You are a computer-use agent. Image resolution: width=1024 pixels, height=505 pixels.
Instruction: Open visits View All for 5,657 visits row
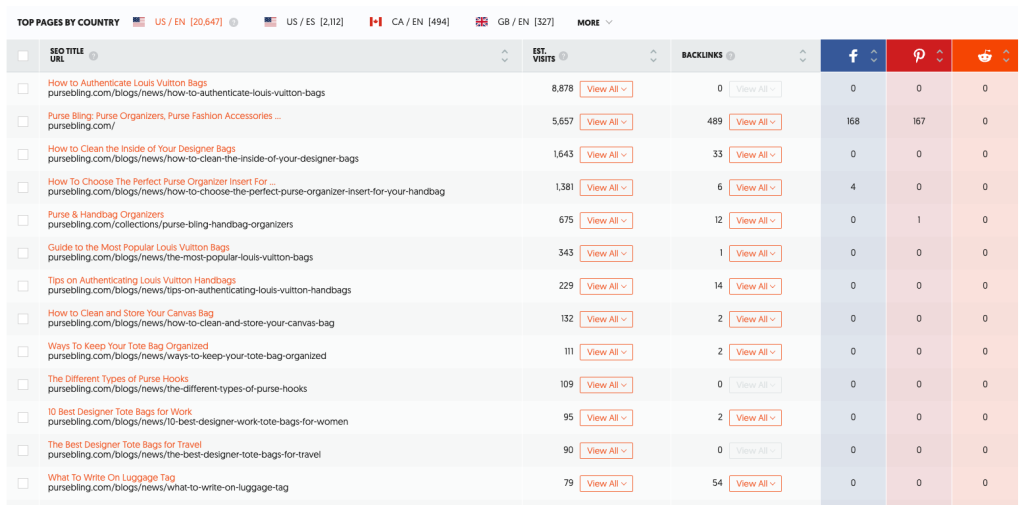[x=606, y=122]
